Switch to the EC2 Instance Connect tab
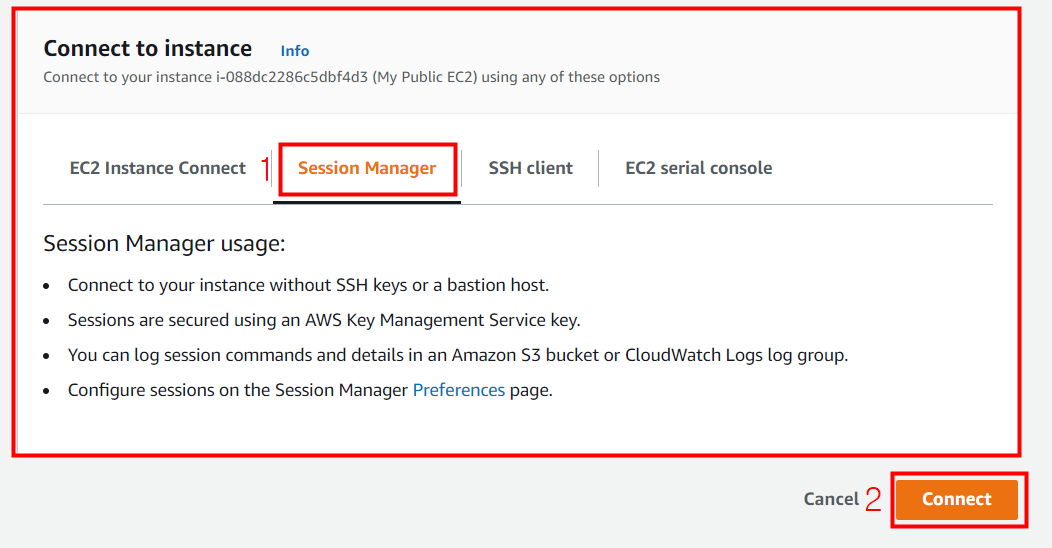 coord(158,168)
